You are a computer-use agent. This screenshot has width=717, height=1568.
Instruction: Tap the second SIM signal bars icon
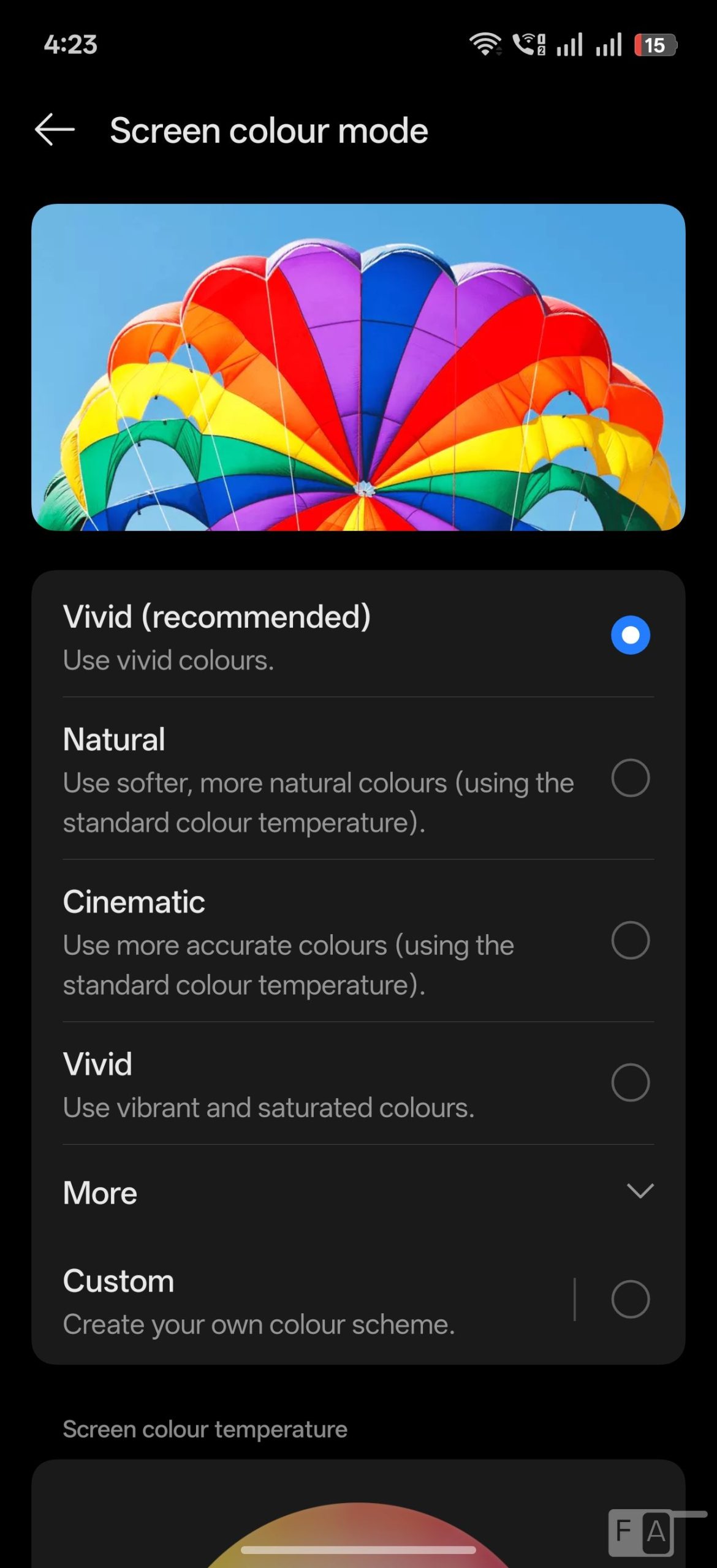[609, 45]
